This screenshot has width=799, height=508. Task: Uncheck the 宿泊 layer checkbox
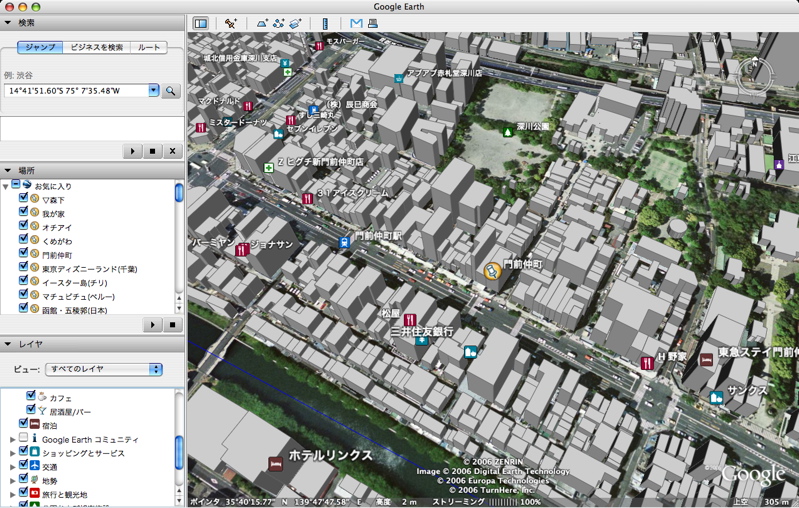click(23, 423)
